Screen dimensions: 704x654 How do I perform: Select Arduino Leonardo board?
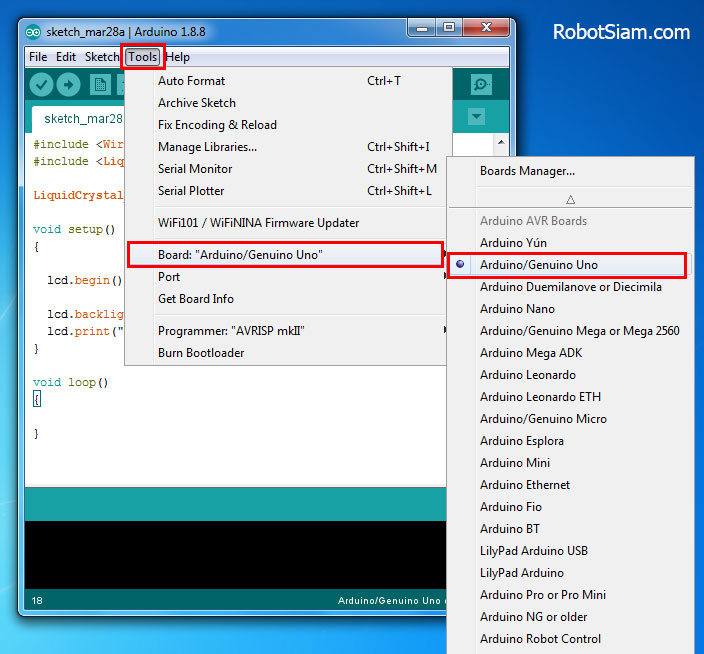[x=570, y=375]
